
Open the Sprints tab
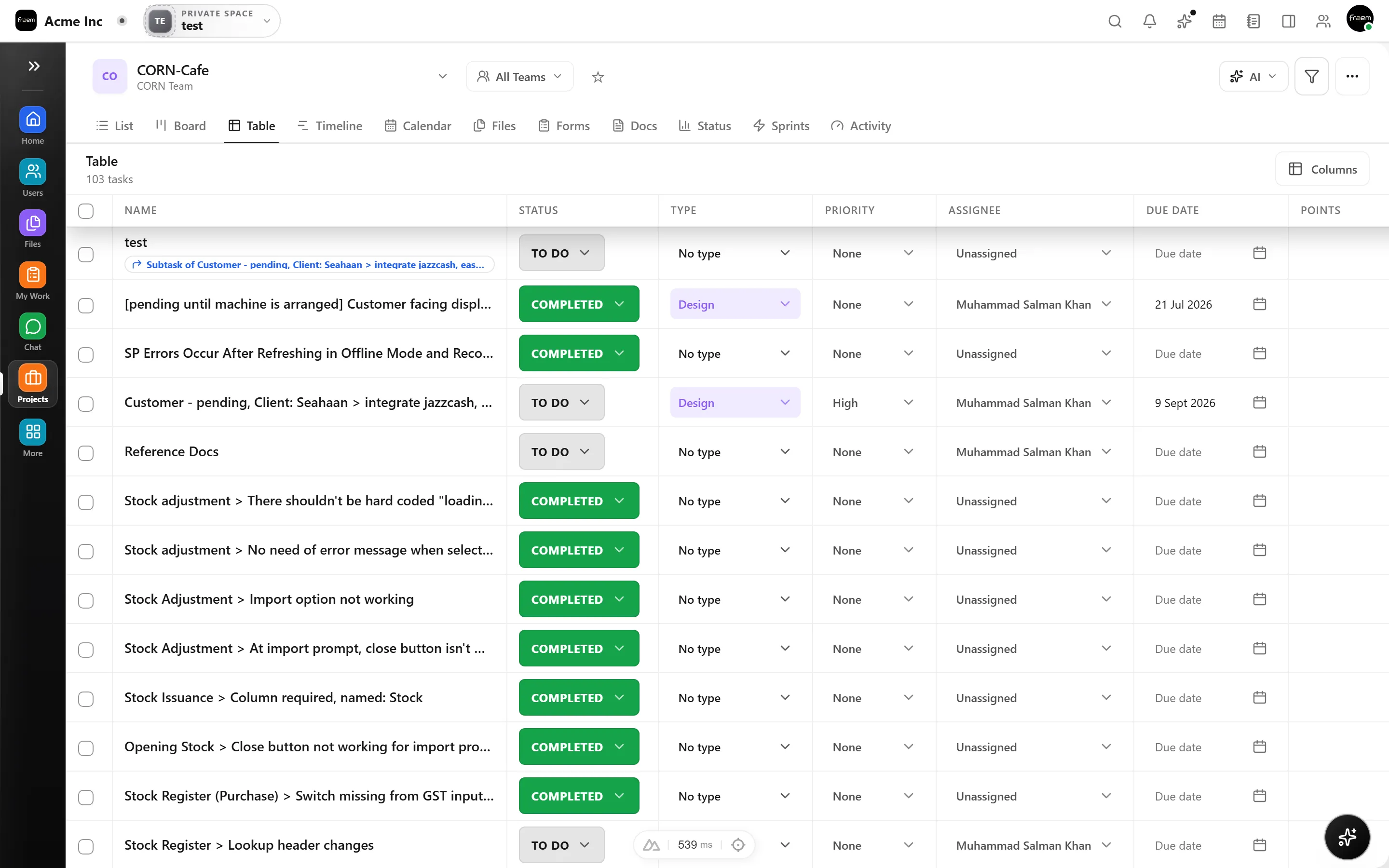(x=781, y=126)
